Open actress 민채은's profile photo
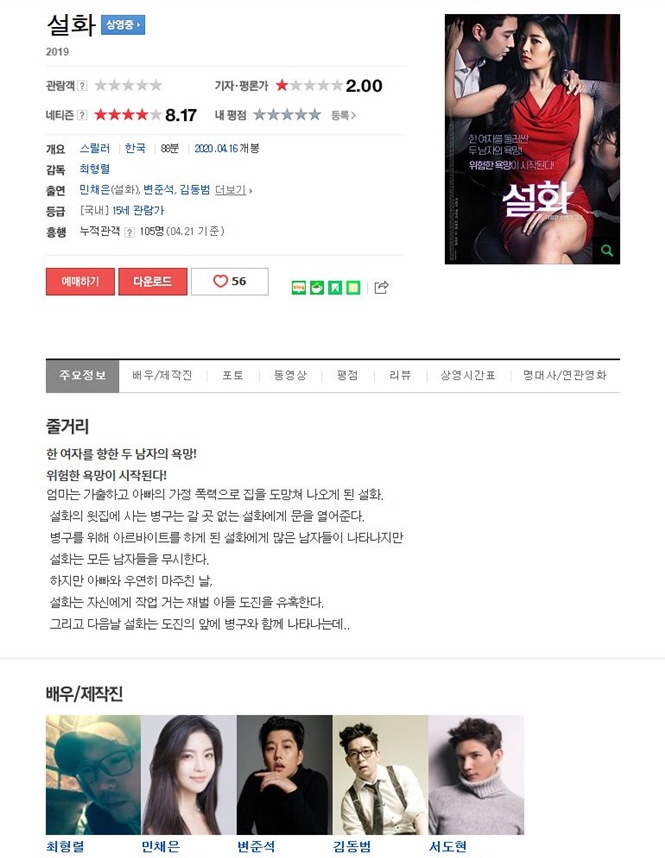The image size is (665, 858). point(189,774)
